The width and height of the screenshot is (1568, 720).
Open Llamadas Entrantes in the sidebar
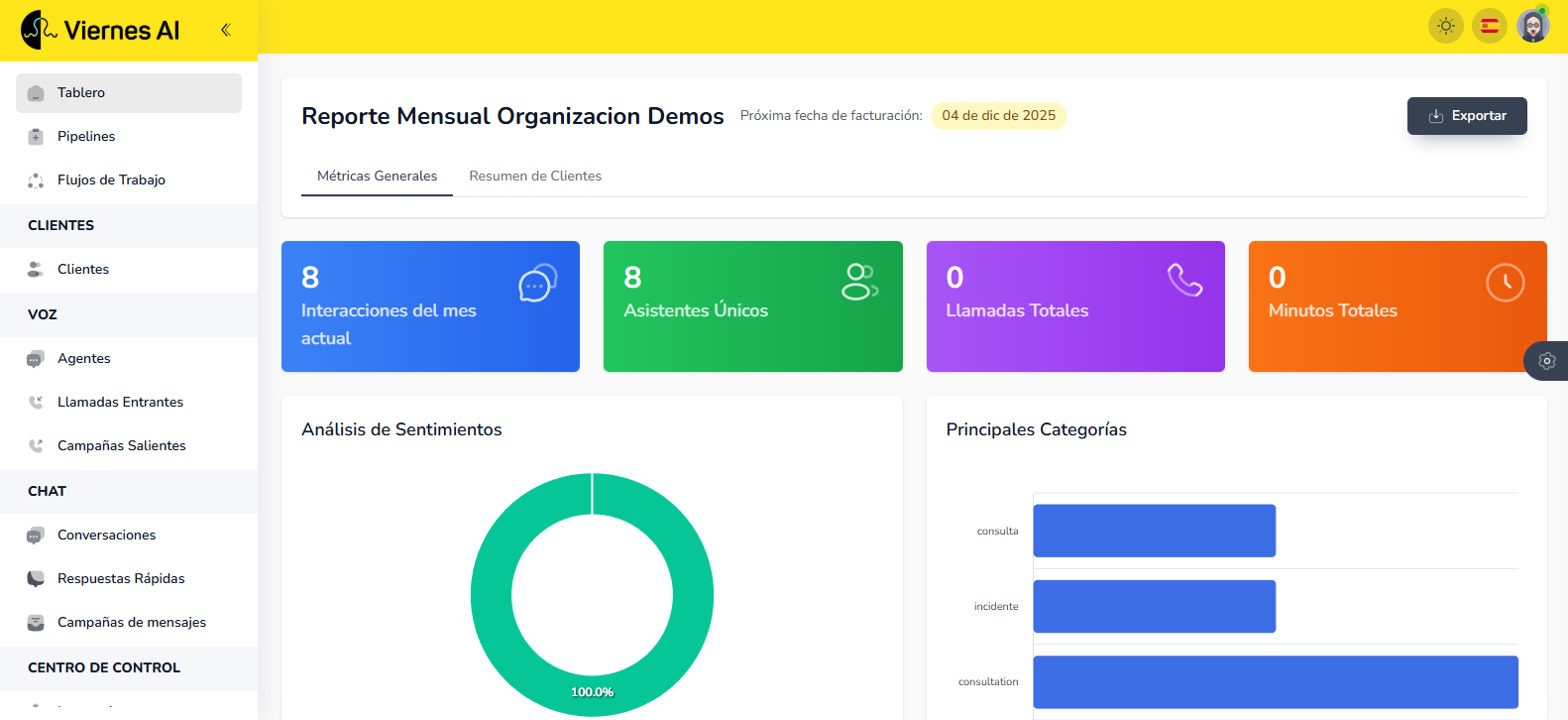pos(120,402)
